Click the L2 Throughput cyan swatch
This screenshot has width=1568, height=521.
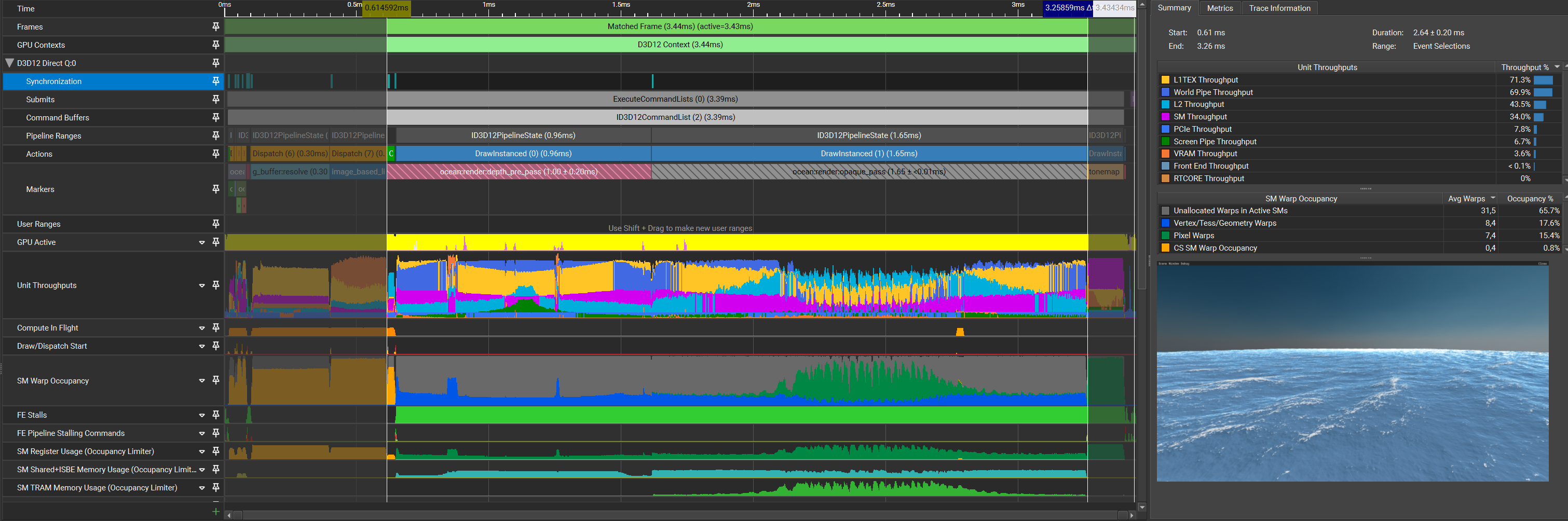click(1165, 105)
